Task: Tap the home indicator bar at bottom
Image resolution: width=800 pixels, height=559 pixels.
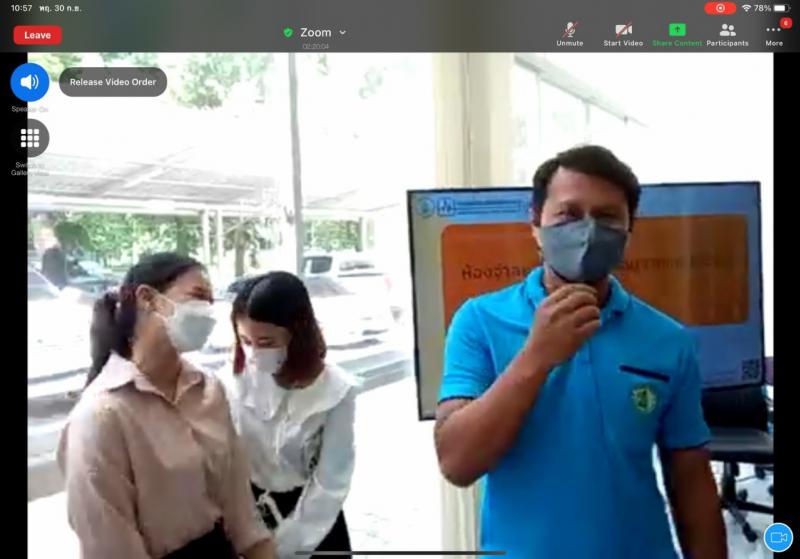Action: (400, 552)
